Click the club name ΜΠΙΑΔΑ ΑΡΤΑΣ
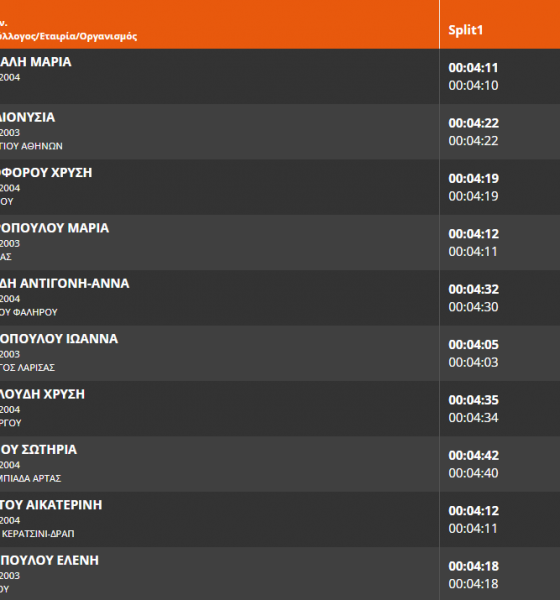This screenshot has width=560, height=600. (x=31, y=478)
